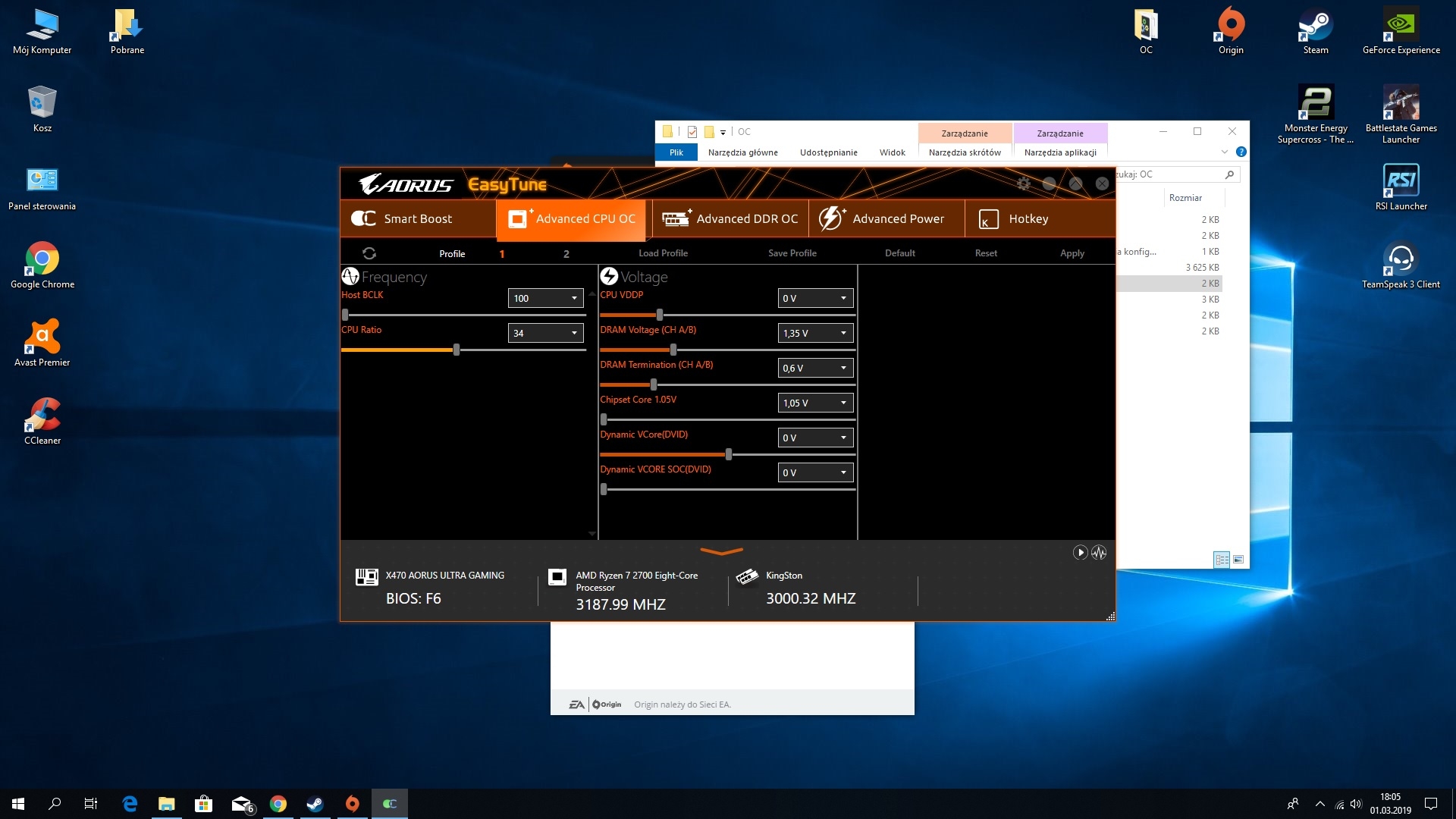
Task: Open the Widok ribbon tab in Explorer
Action: pyautogui.click(x=892, y=152)
